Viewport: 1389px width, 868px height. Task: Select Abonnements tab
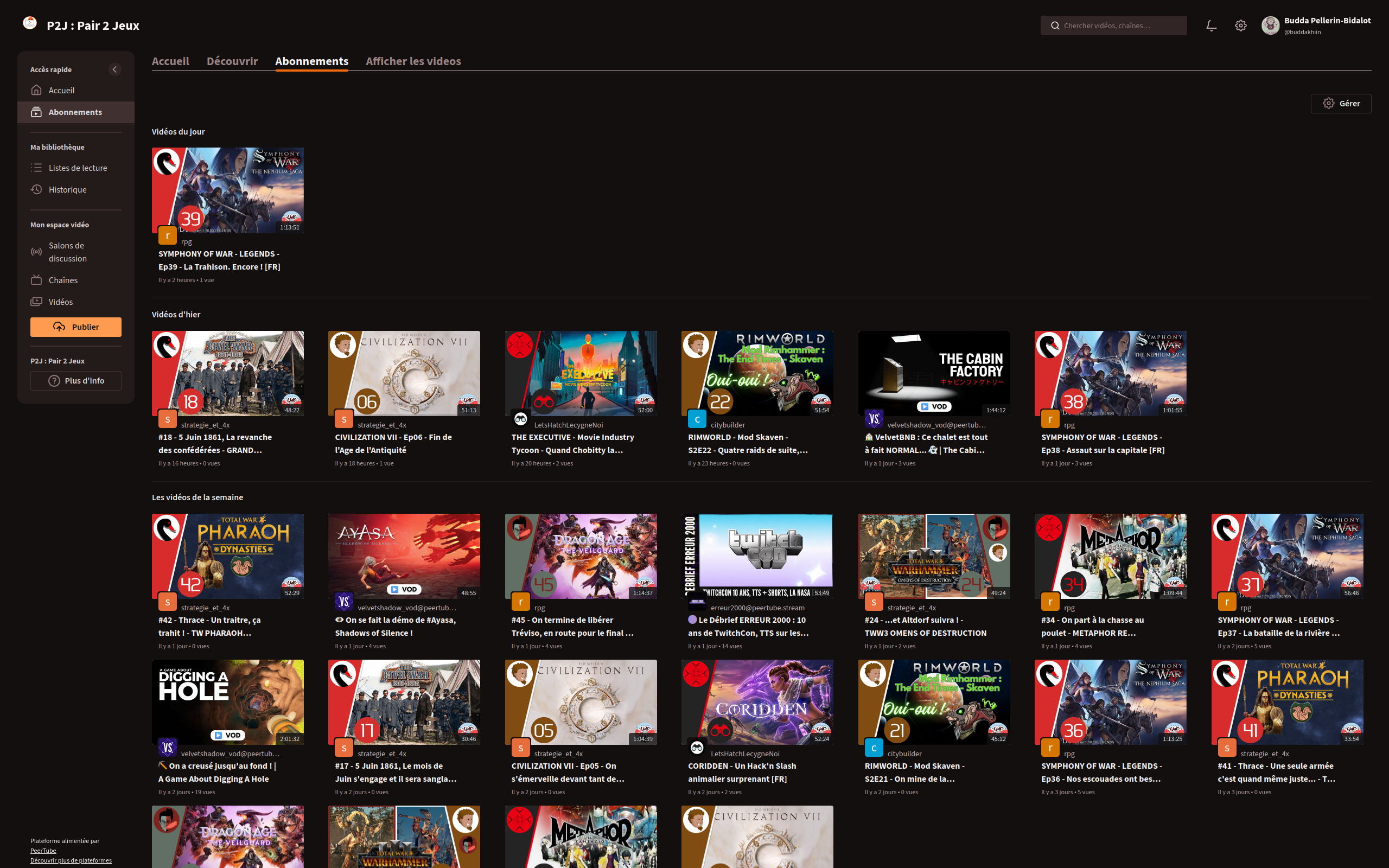coord(311,61)
